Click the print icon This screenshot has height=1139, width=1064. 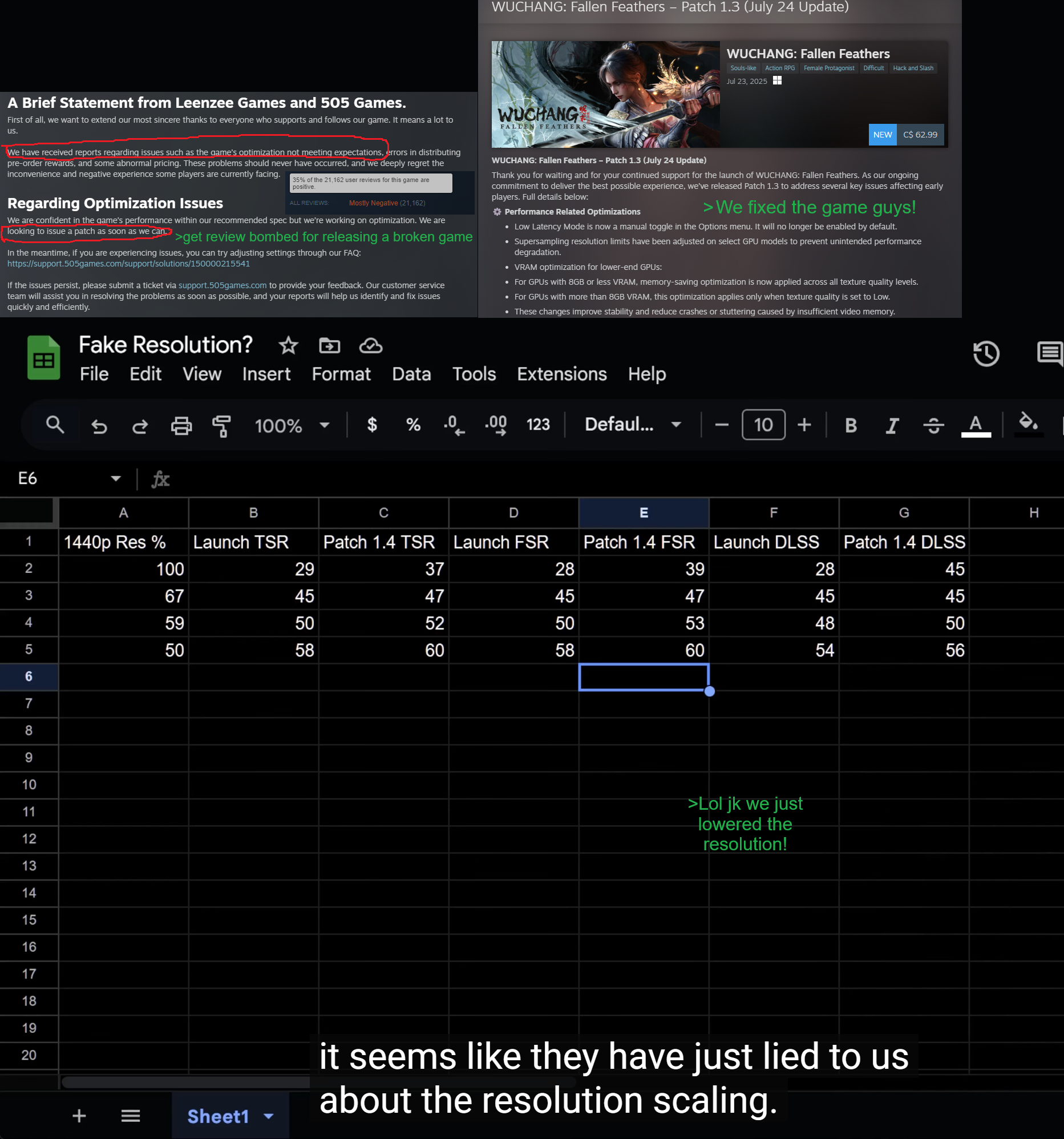pyautogui.click(x=181, y=426)
